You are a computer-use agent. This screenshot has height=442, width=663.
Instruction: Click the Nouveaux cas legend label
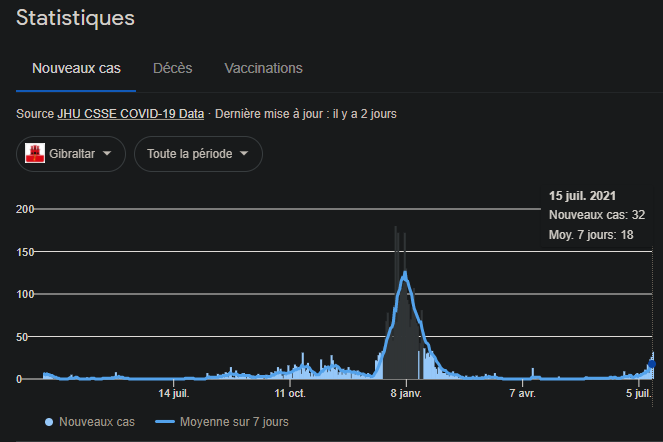[x=97, y=422]
